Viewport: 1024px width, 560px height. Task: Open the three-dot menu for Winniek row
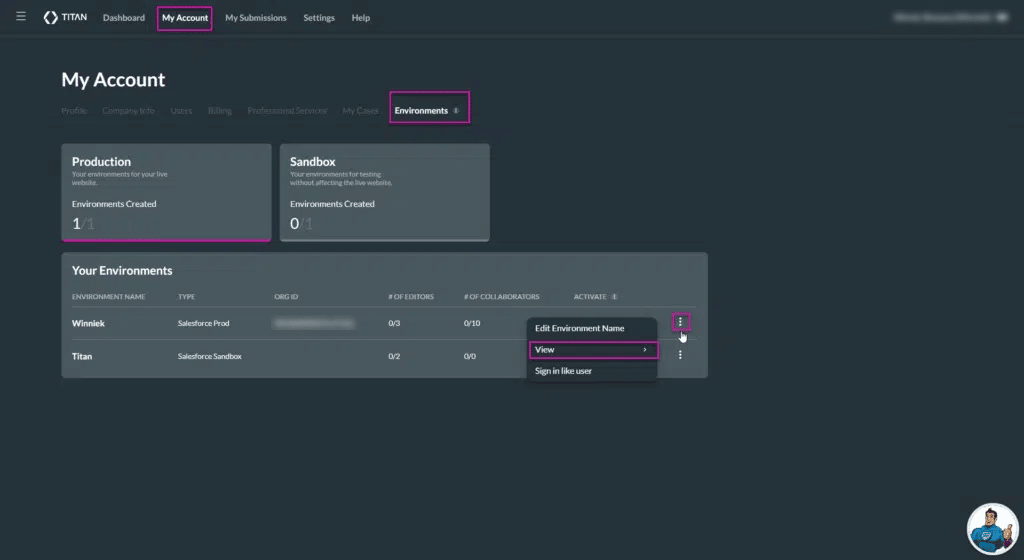(x=680, y=322)
